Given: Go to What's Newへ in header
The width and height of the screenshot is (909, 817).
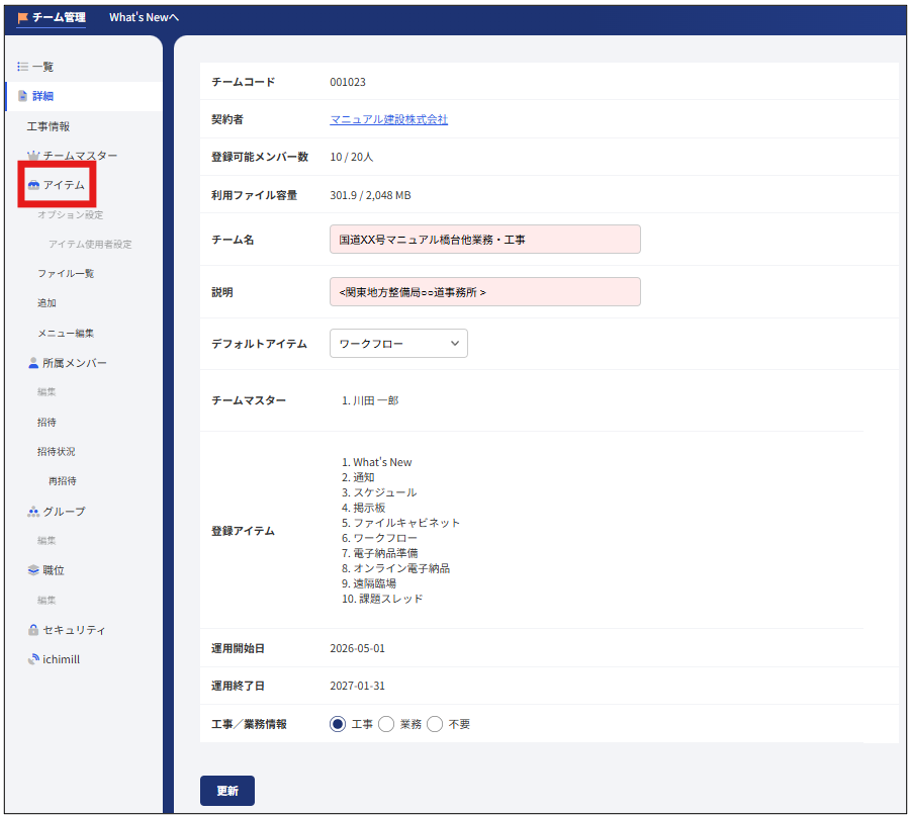Looking at the screenshot, I should (144, 17).
